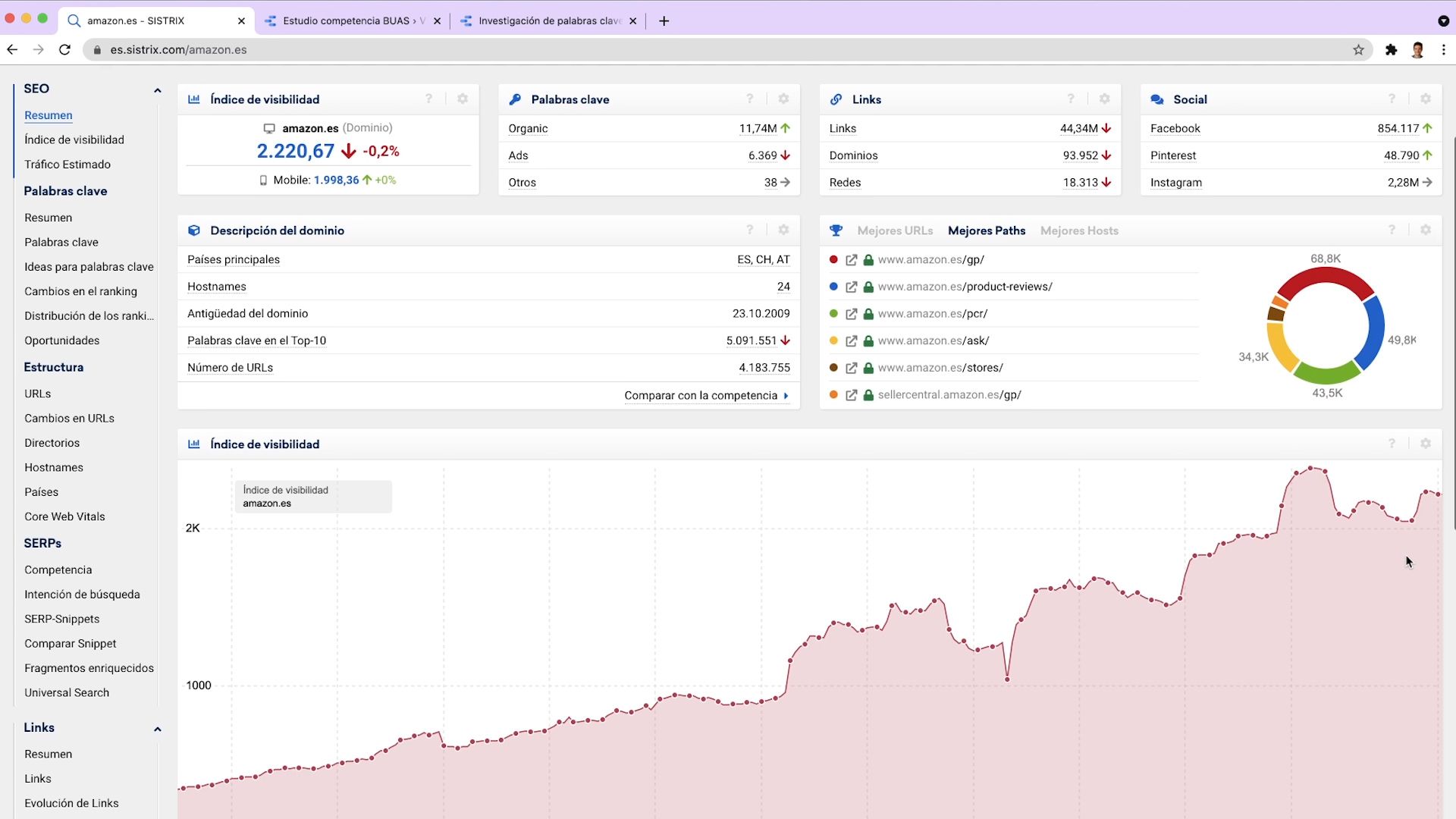Viewport: 1456px width, 819px height.
Task: Open Tráfico Estimado in sidebar
Action: pyautogui.click(x=67, y=164)
